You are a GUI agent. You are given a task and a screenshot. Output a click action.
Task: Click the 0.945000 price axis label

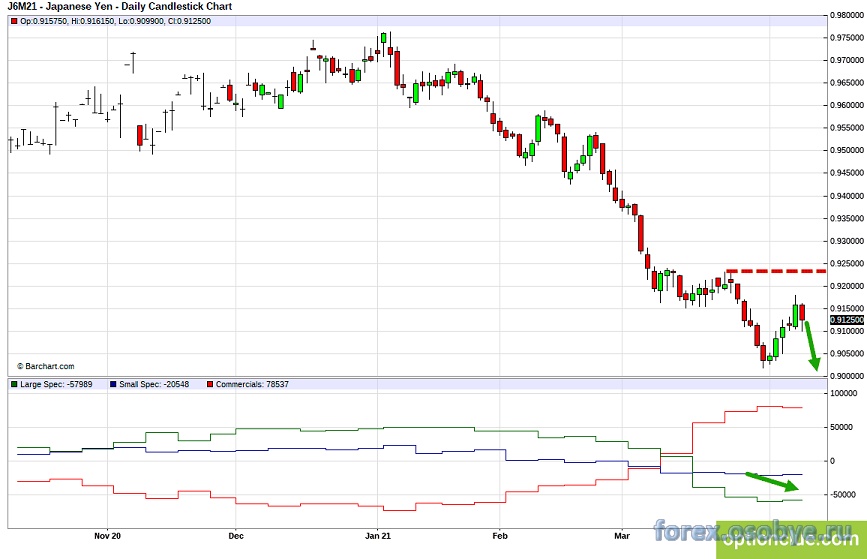coord(847,173)
